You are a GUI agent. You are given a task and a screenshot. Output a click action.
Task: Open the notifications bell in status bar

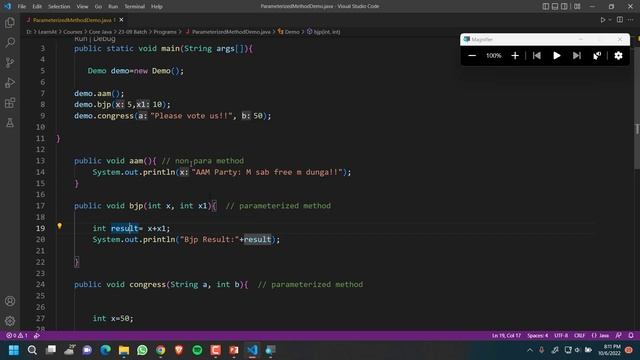(631, 336)
